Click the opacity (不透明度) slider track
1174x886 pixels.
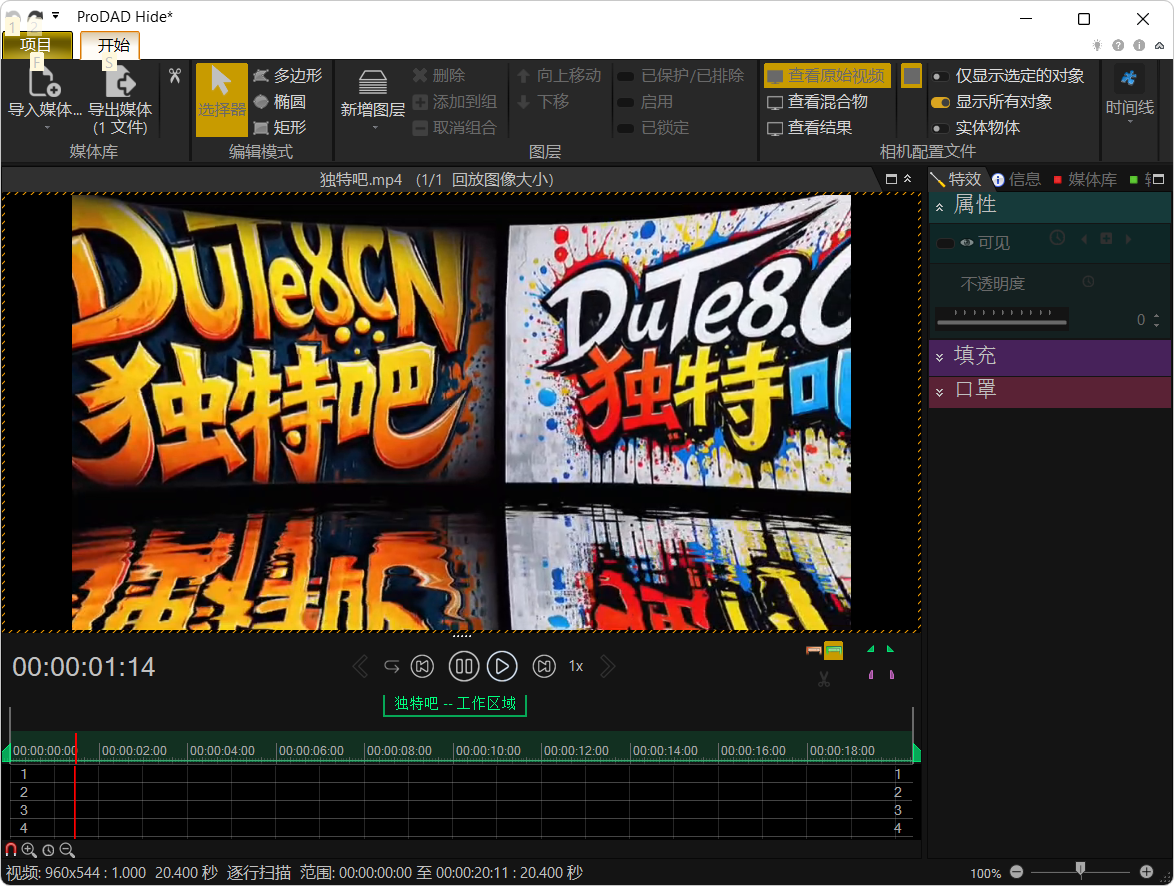point(1002,323)
